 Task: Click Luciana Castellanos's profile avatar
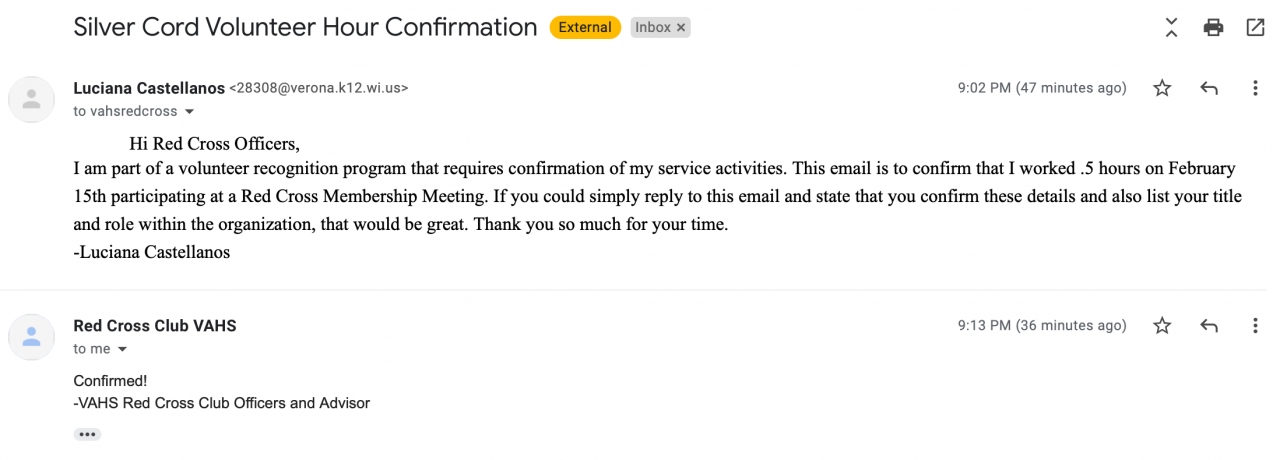tap(31, 99)
